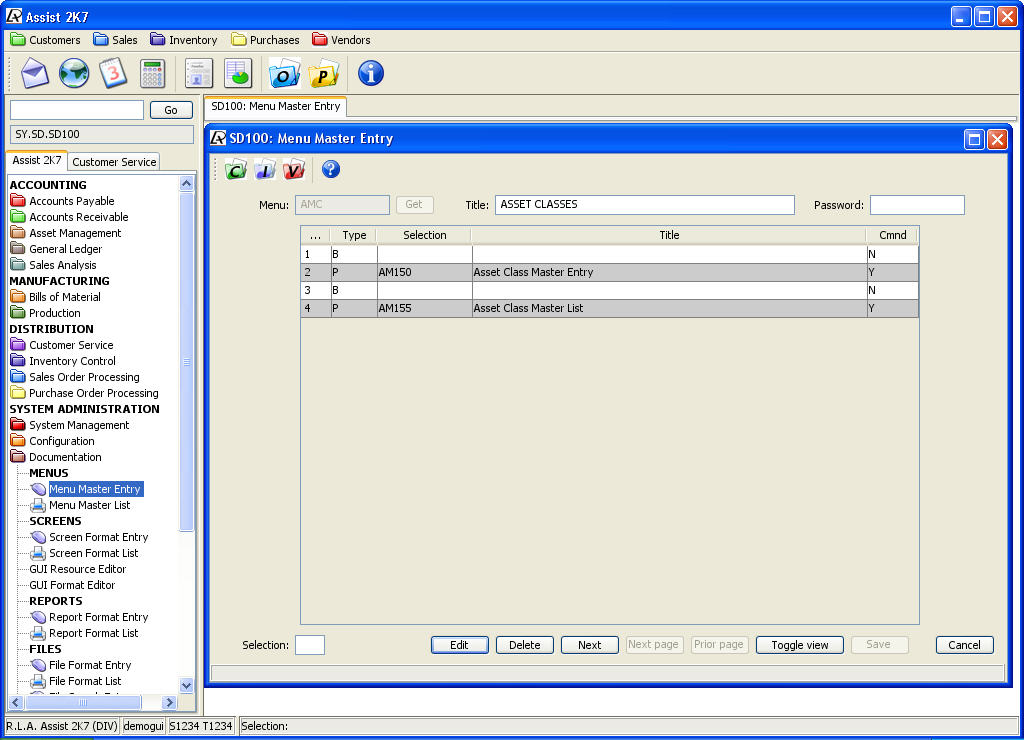The image size is (1024, 740).
Task: Open Asset Management folder
Action: (x=74, y=233)
